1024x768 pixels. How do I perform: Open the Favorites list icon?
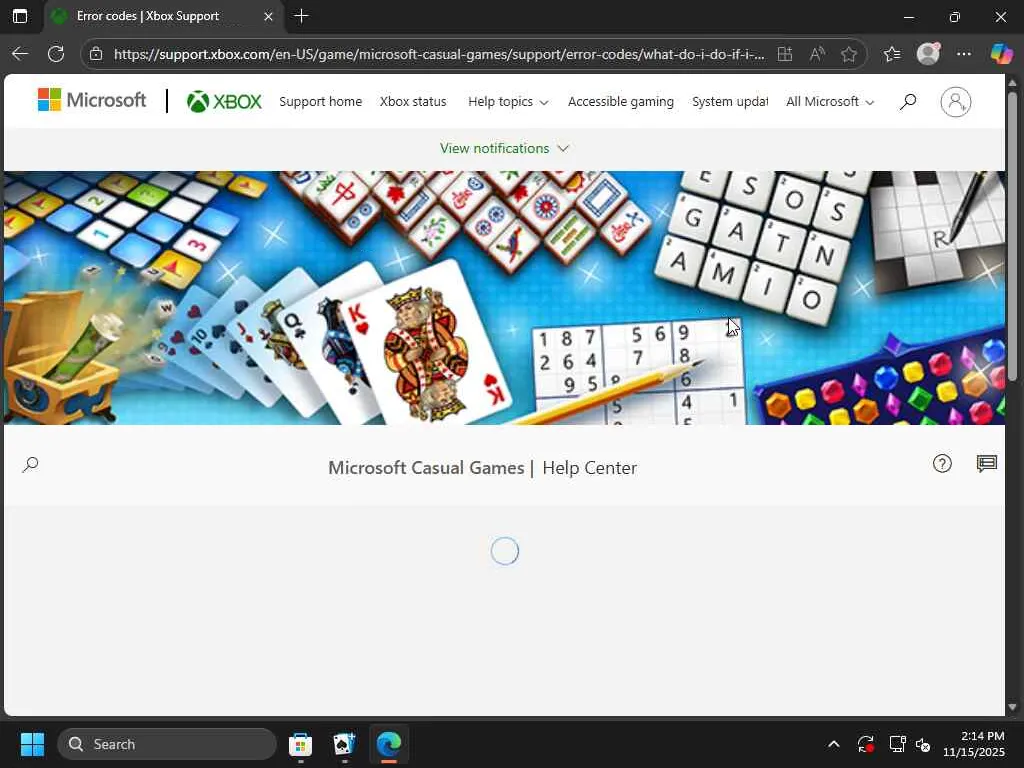tap(892, 54)
